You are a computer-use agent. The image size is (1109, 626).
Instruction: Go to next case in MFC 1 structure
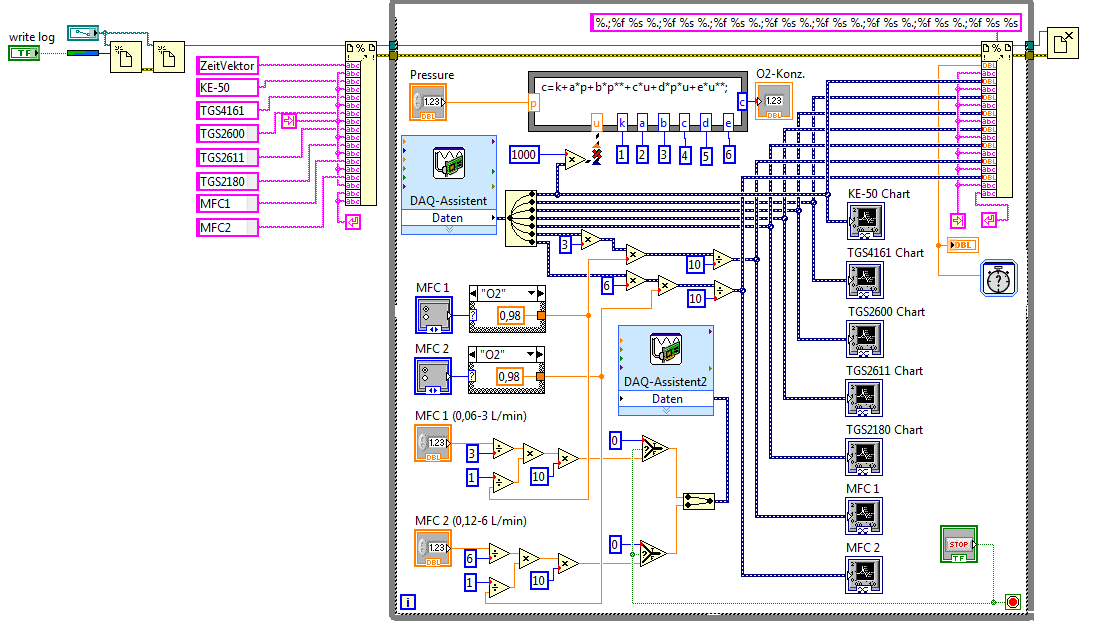point(542,293)
